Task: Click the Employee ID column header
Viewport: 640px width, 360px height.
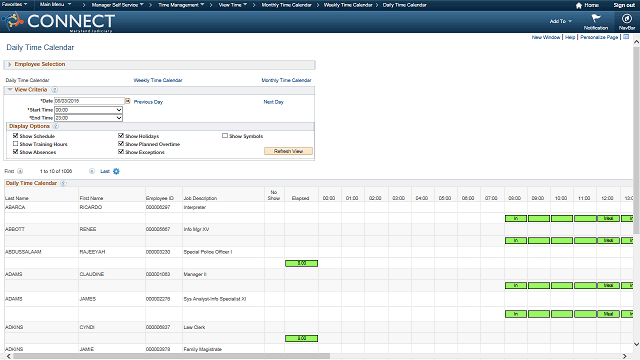Action: coord(160,198)
